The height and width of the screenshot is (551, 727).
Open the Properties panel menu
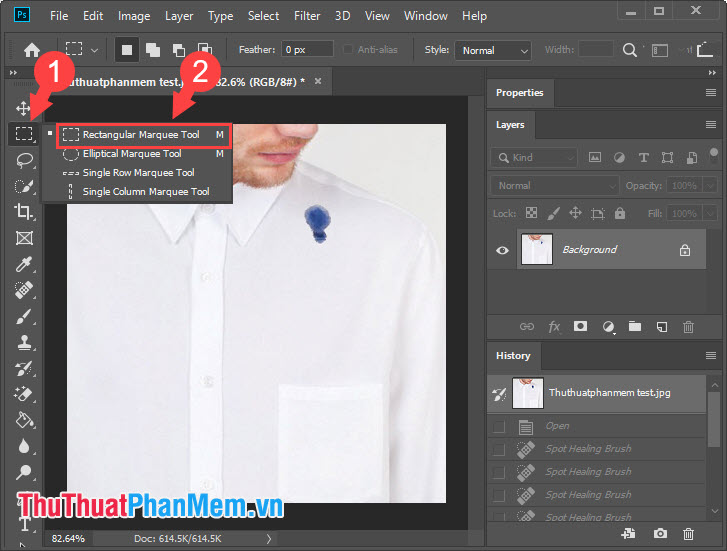pyautogui.click(x=710, y=92)
